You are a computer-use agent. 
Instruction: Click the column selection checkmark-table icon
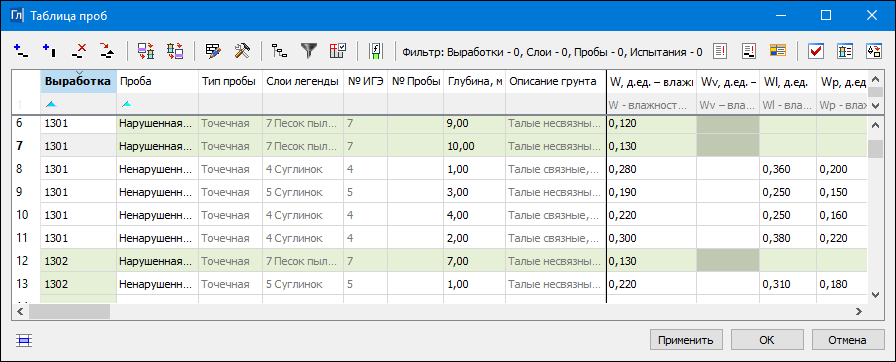point(338,51)
